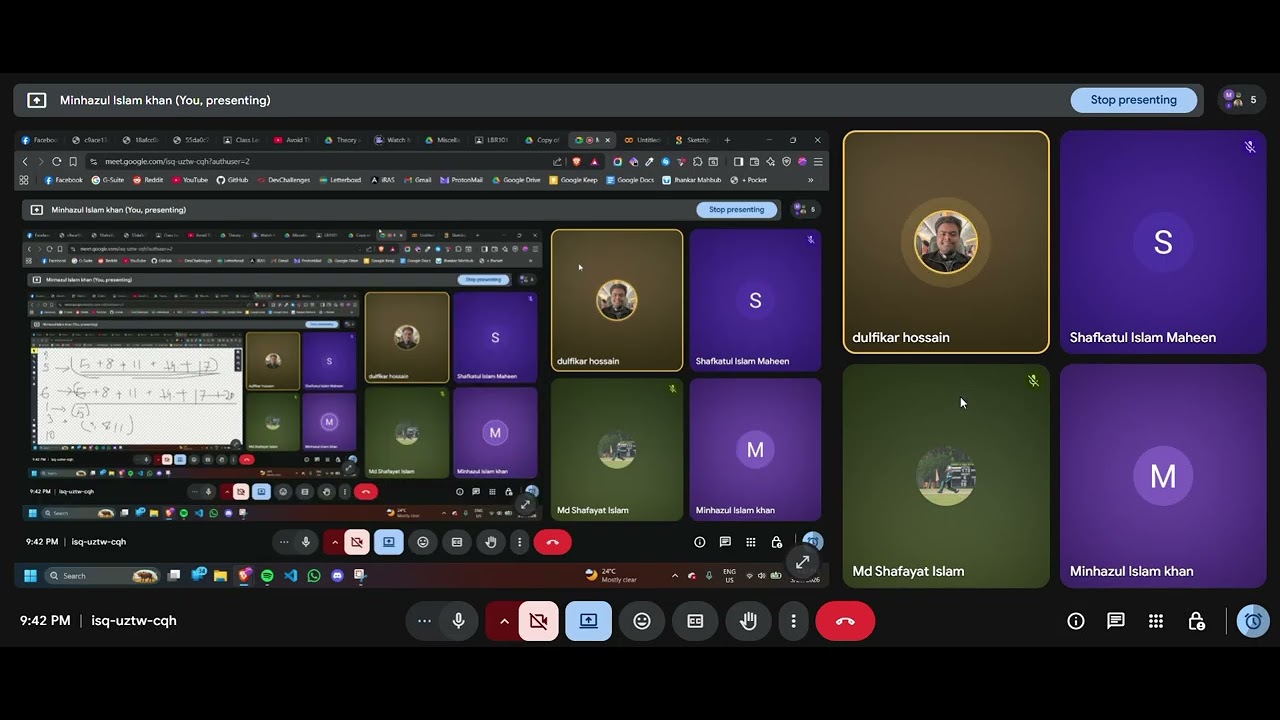Select the largest Shafkatul Islam Maheen tile
1280x720 pixels.
click(x=1163, y=242)
